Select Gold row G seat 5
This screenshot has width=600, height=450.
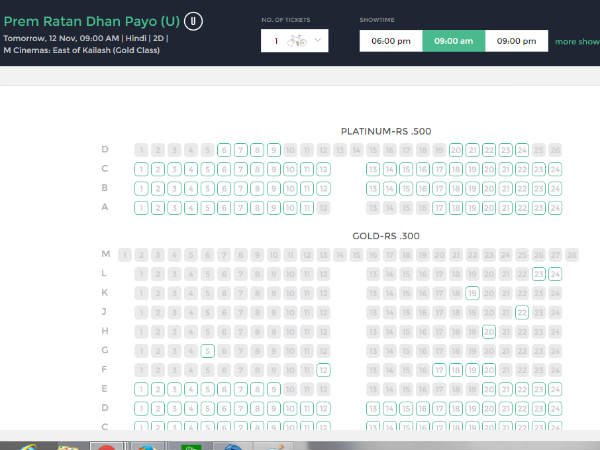(x=207, y=350)
